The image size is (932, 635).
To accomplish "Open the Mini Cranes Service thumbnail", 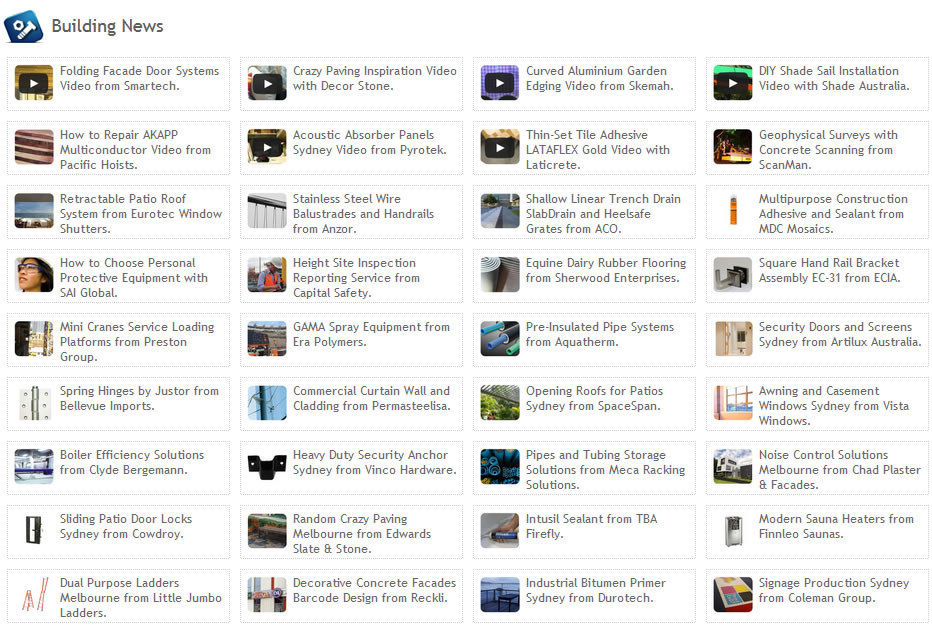I will (x=34, y=339).
